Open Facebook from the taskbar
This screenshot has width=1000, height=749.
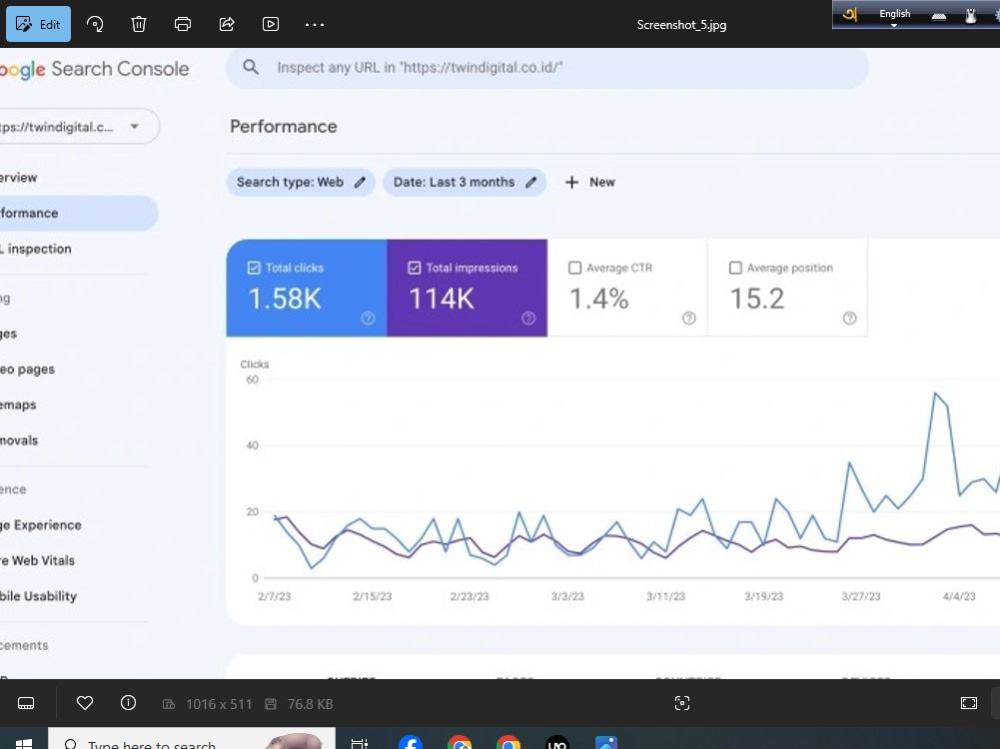click(x=410, y=743)
